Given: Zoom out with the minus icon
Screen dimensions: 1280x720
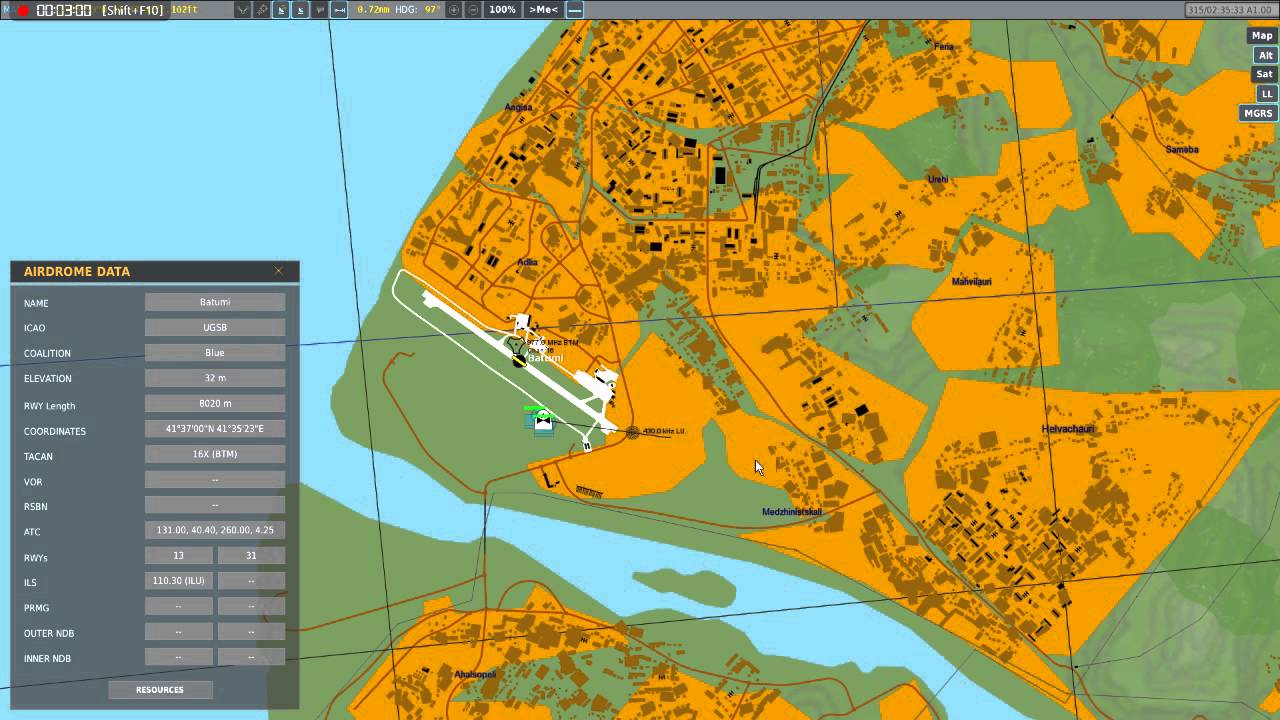Looking at the screenshot, I should 473,10.
